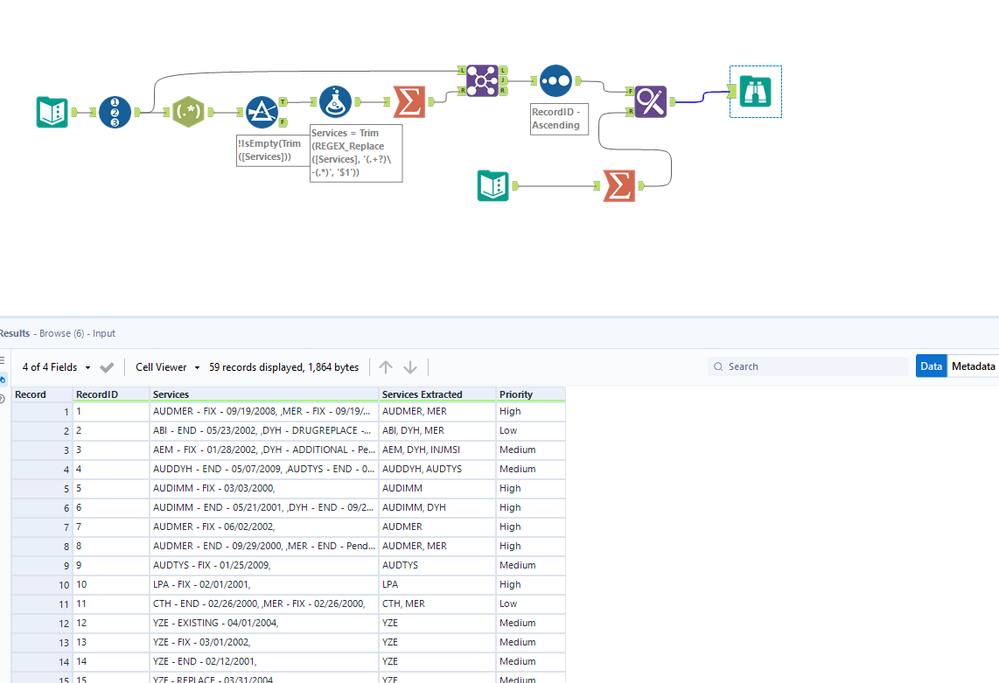Click the Filter False output anchor
Image resolution: width=999 pixels, height=683 pixels.
point(283,122)
